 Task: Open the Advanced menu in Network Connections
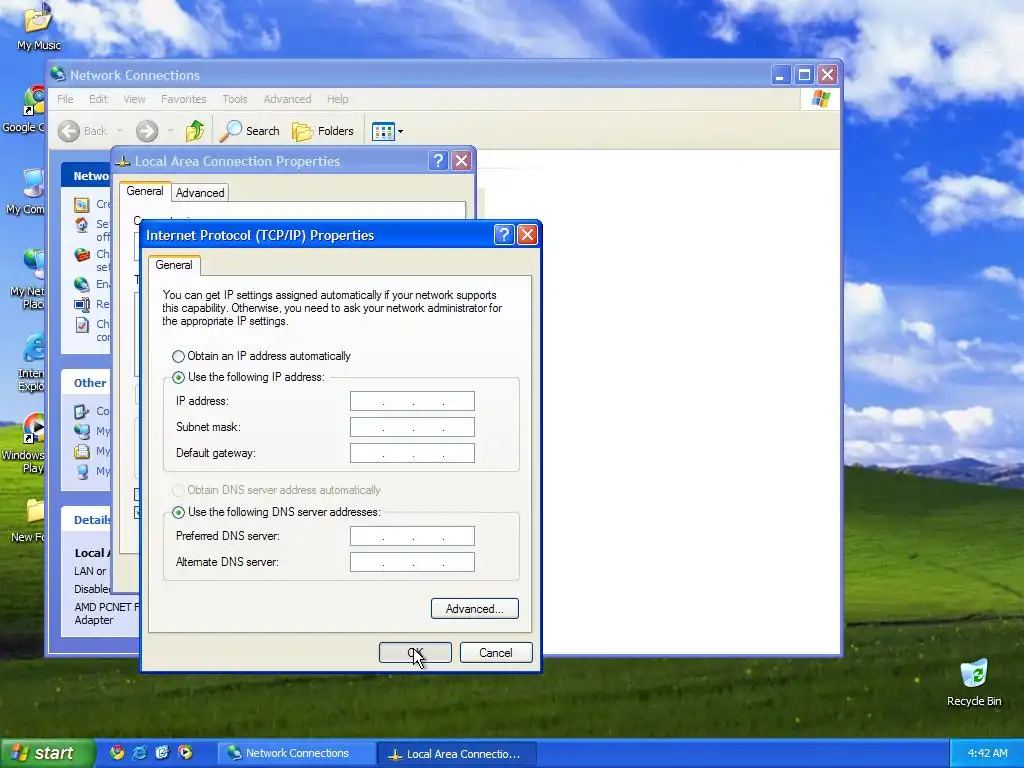[x=287, y=99]
